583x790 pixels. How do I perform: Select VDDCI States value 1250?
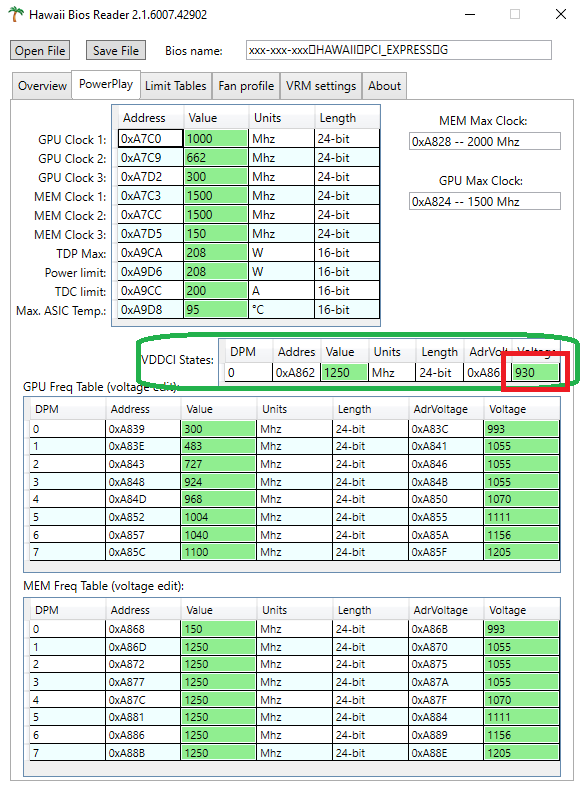click(x=344, y=373)
